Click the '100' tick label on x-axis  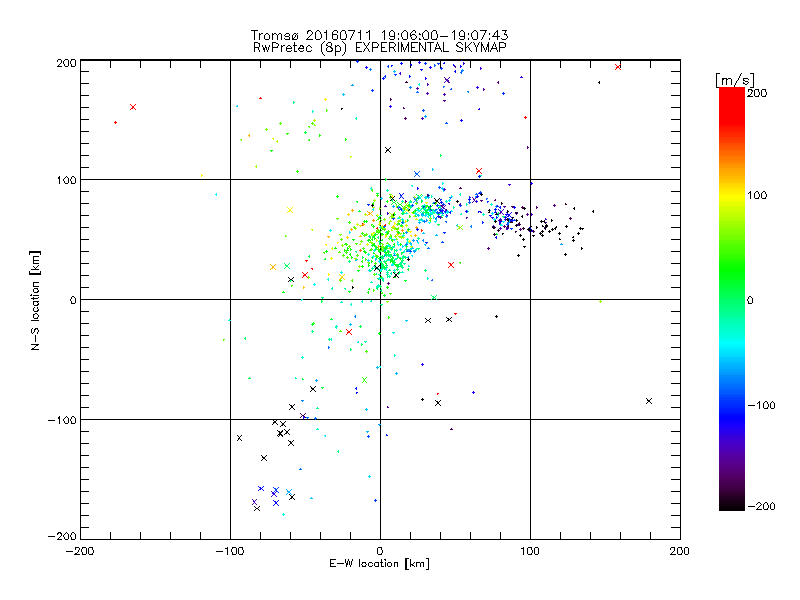(x=530, y=551)
